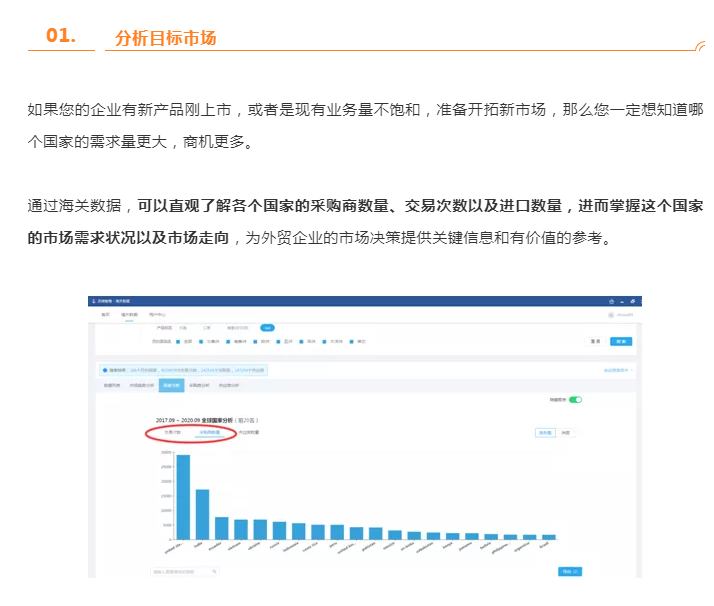Switch to the 数据列表 tab
714x606 pixels.
point(112,385)
